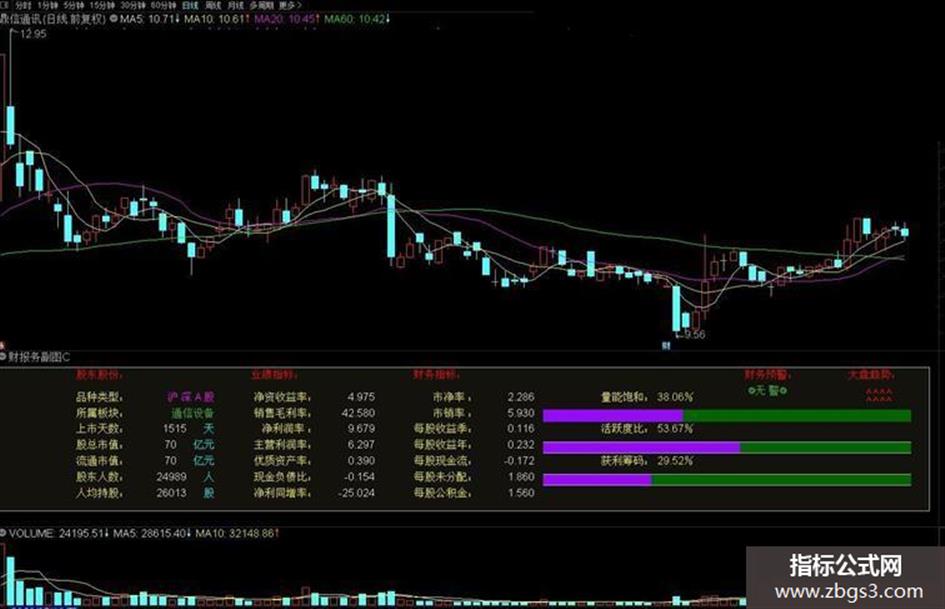Click the volume MA5: 28615.40 readout
The width and height of the screenshot is (945, 609).
[152, 534]
